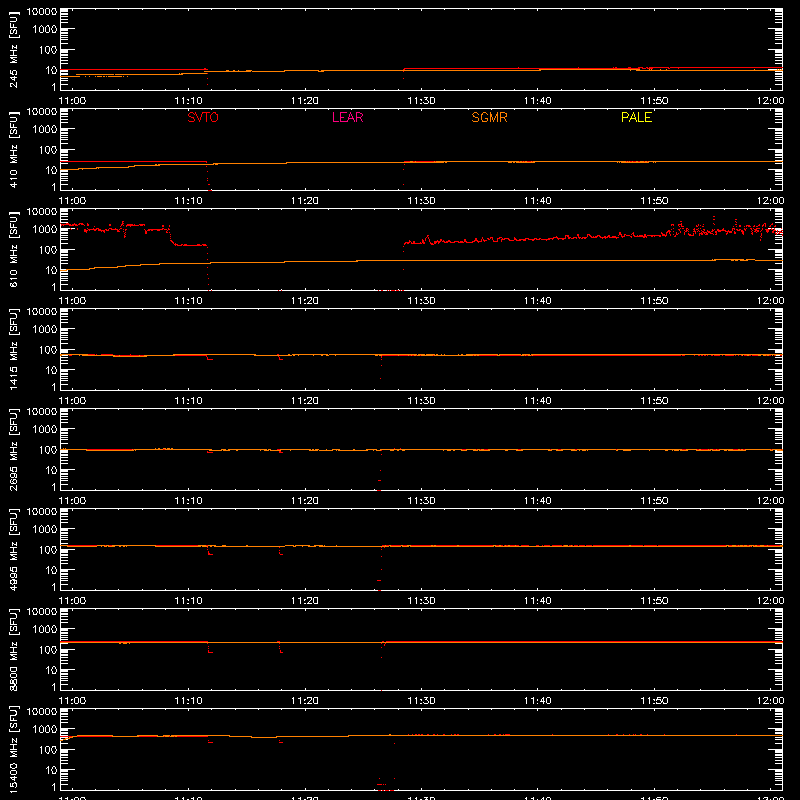Click the 100 tick label of 610 MHz plot
The image size is (800, 800).
[x=48, y=249]
